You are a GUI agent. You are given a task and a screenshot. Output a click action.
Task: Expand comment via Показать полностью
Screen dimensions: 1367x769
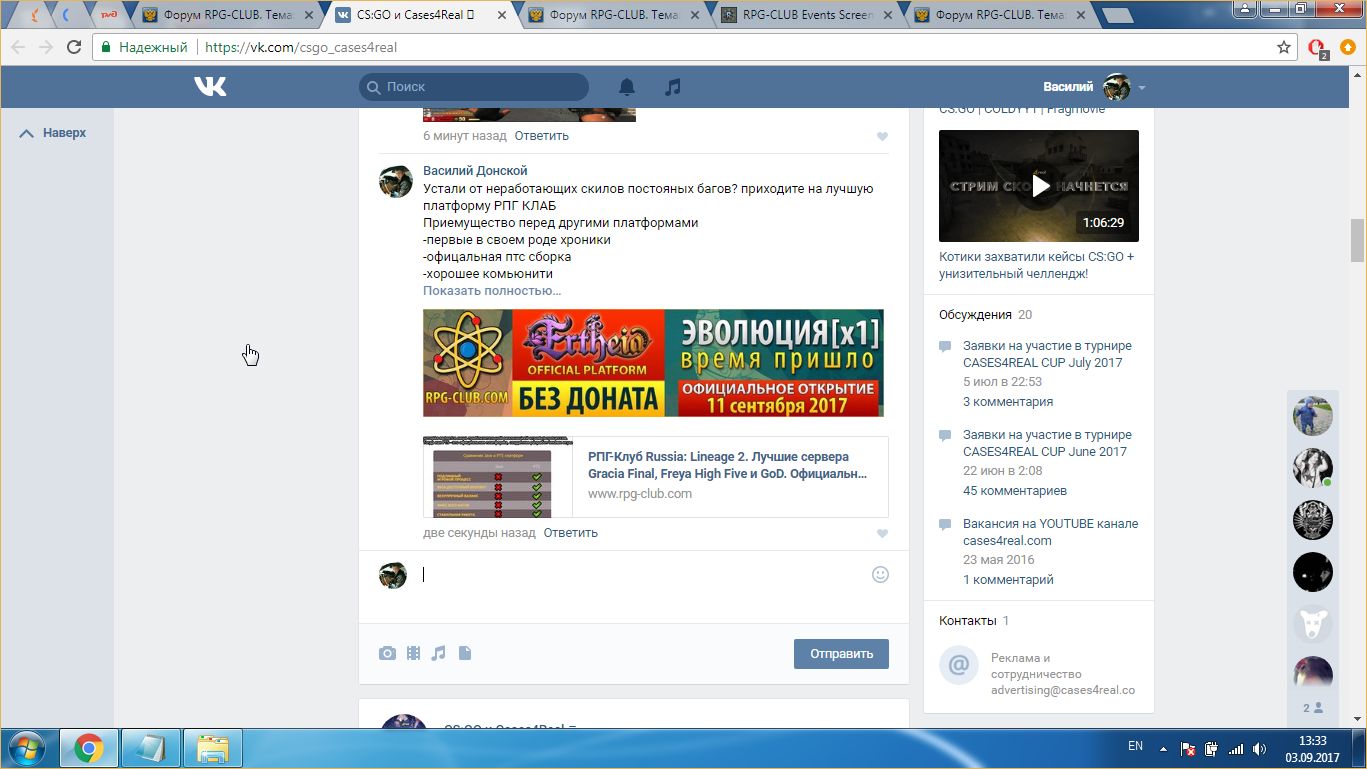492,291
